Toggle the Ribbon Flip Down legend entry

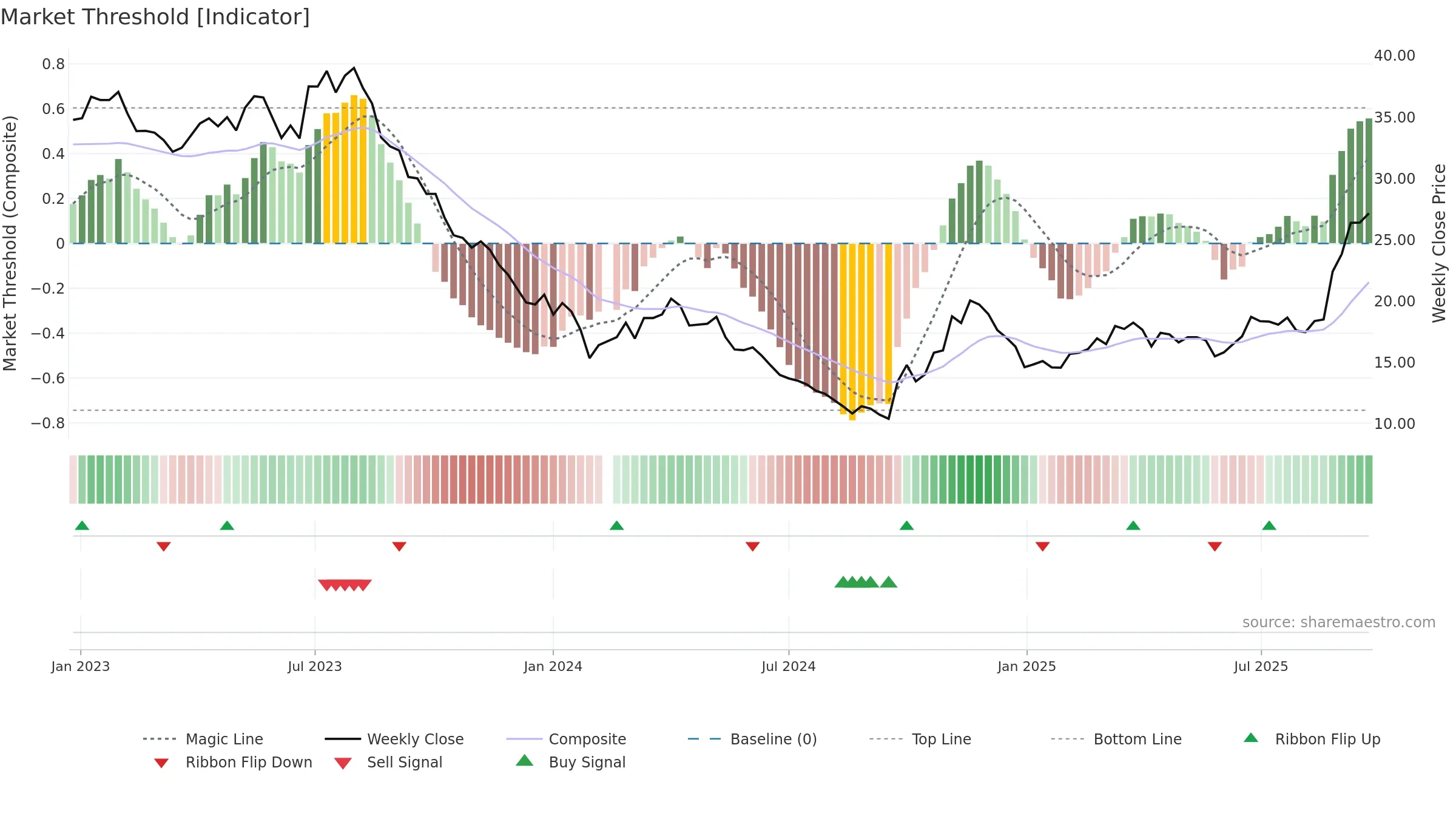click(x=233, y=762)
